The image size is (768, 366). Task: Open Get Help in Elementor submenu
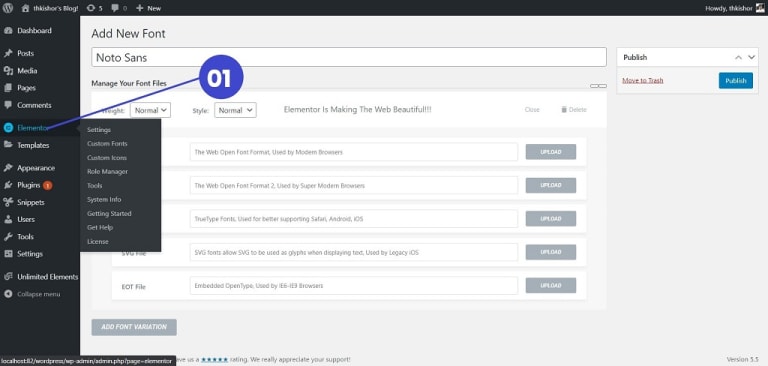point(100,227)
